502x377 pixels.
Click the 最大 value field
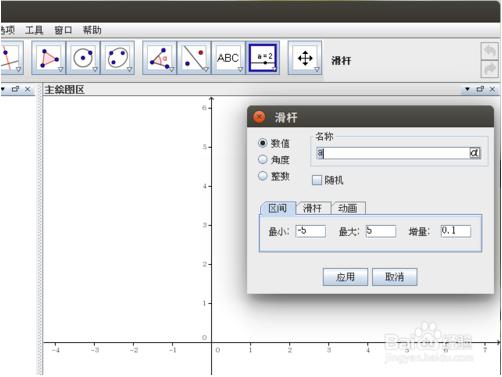[x=381, y=231]
